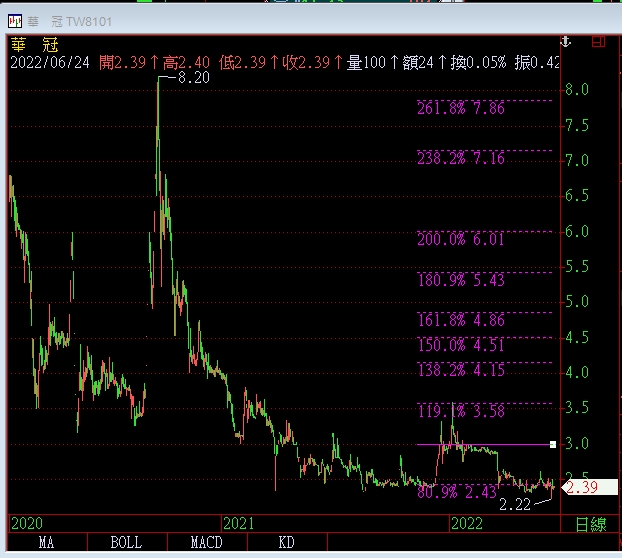Image resolution: width=622 pixels, height=558 pixels.
Task: Show the KD indicator tab
Action: pos(286,543)
